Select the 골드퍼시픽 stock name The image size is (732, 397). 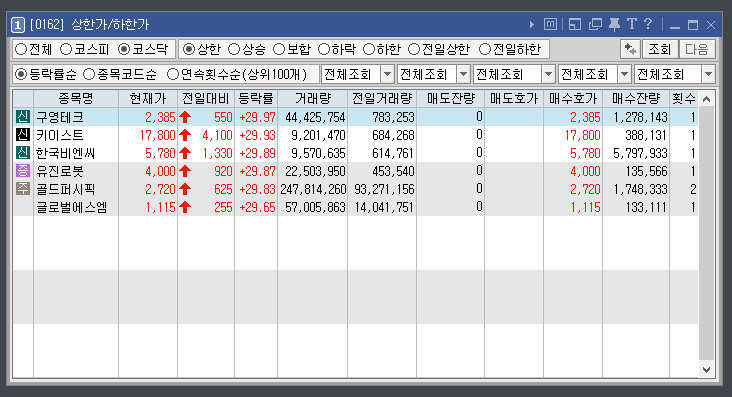coord(66,189)
